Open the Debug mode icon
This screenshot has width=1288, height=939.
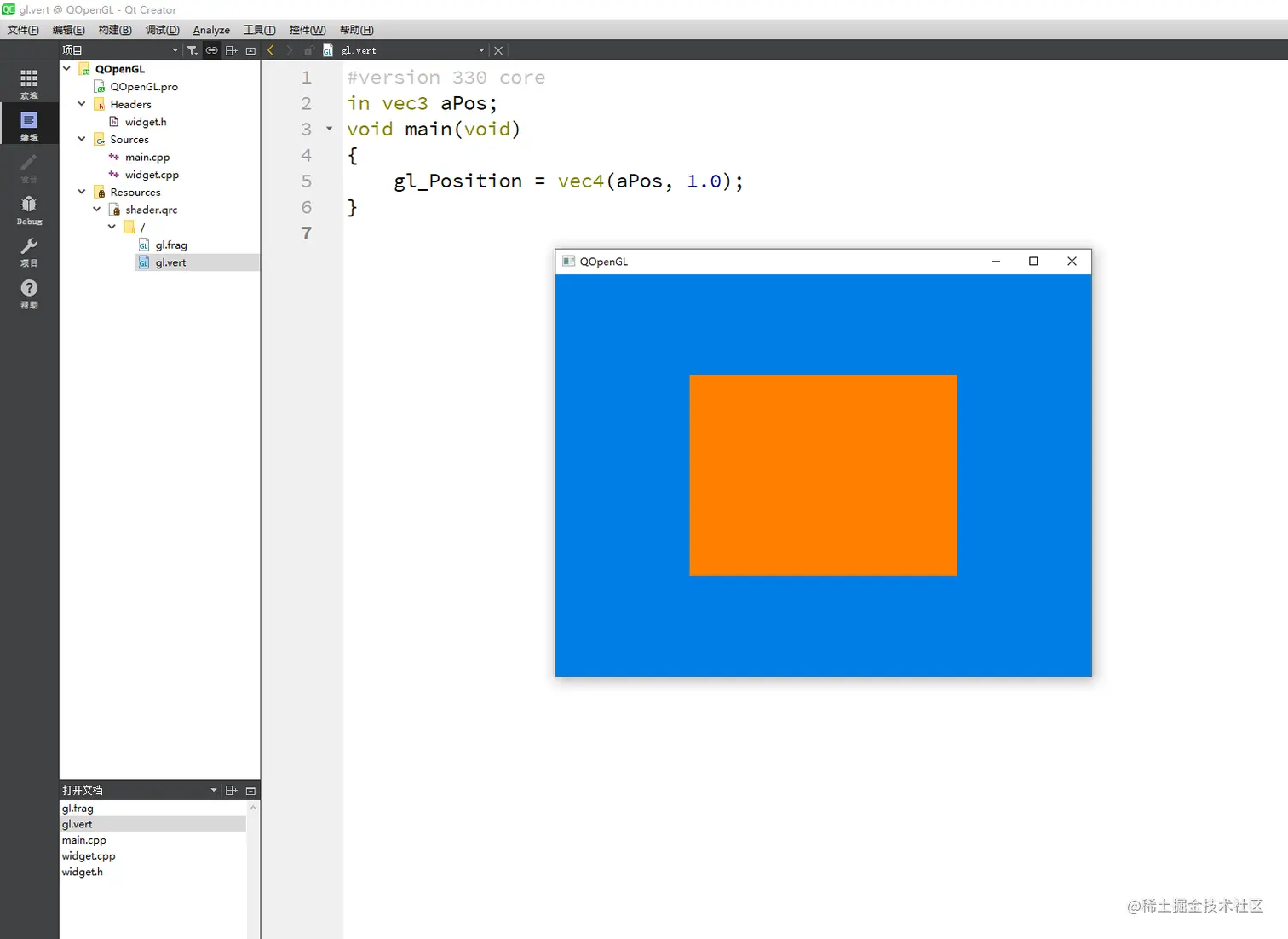click(29, 210)
